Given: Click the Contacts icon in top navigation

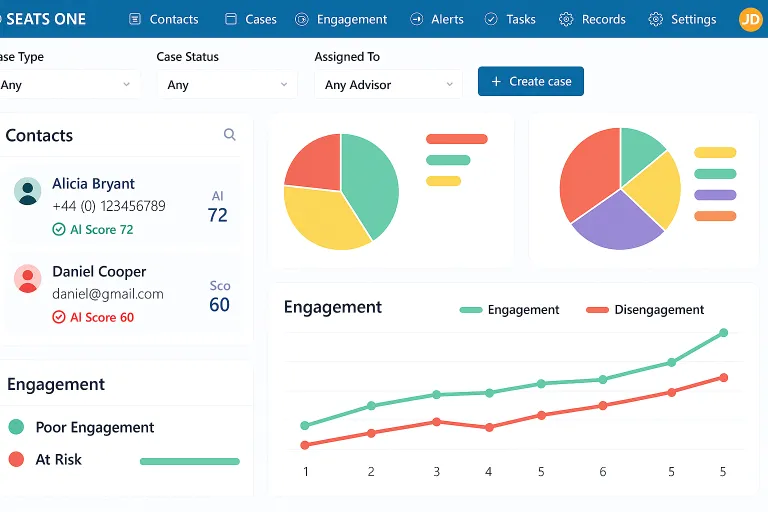Looking at the screenshot, I should [x=135, y=19].
